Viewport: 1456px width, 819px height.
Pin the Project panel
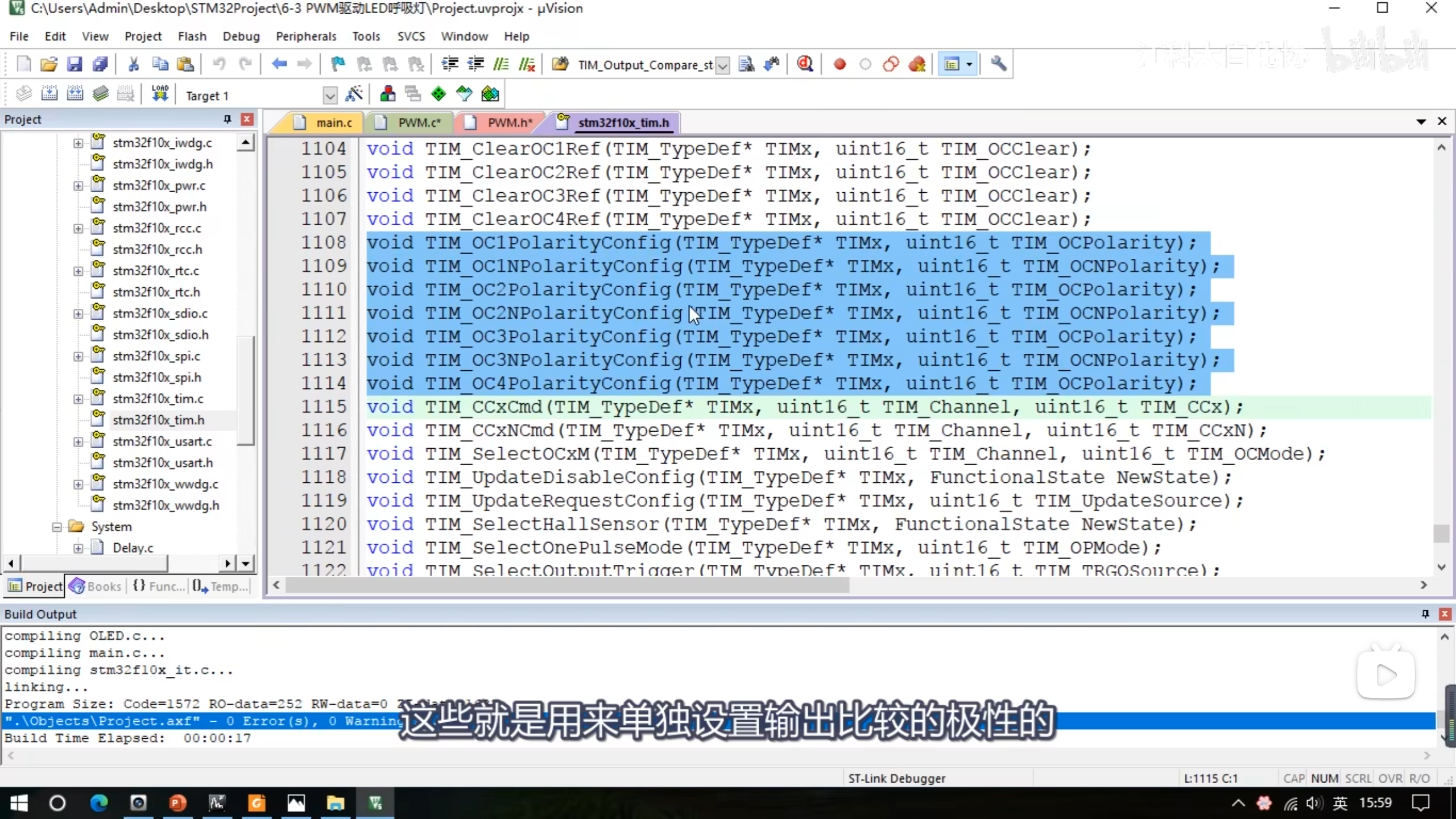pos(227,119)
